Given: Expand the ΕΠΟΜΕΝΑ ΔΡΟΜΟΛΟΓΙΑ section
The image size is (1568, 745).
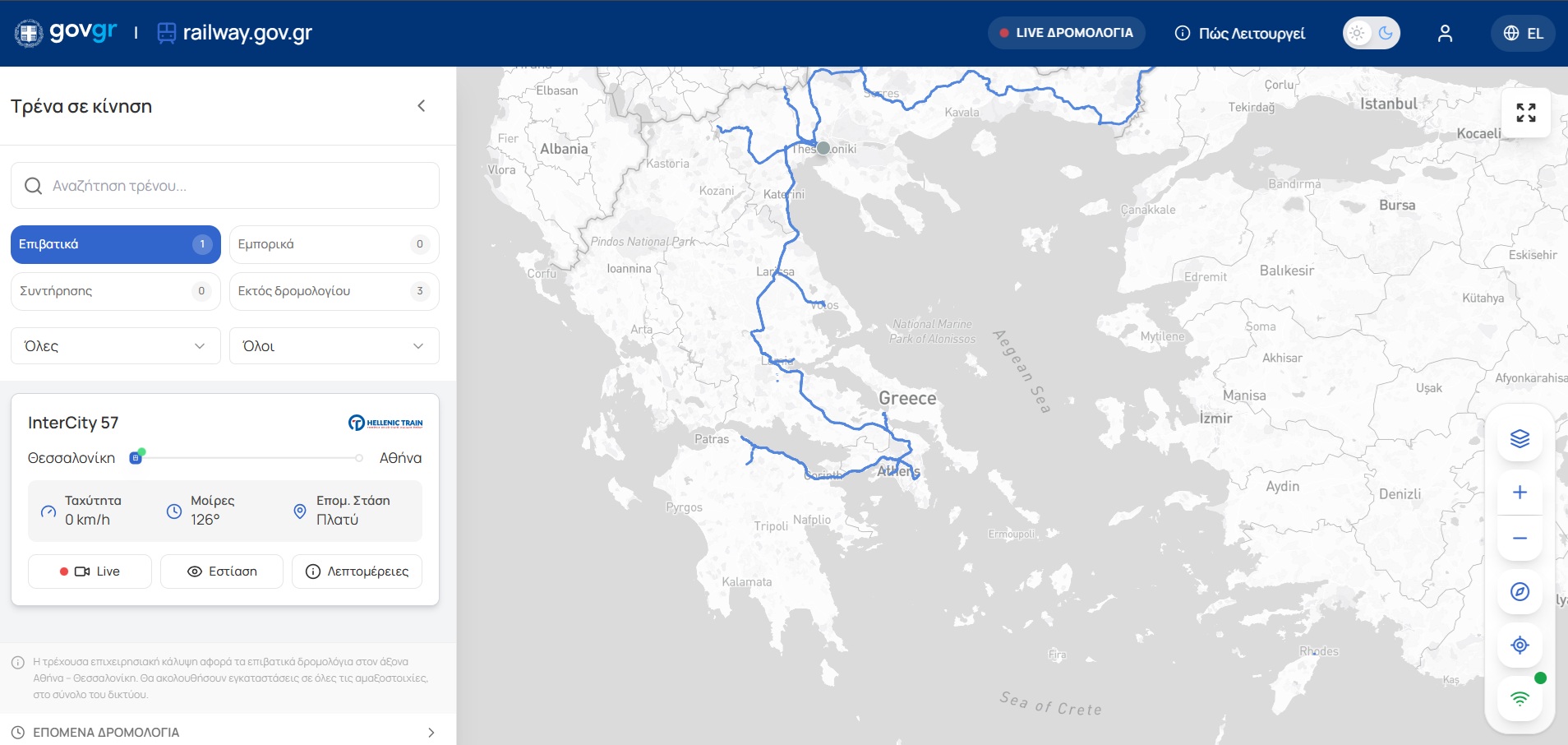Looking at the screenshot, I should pyautogui.click(x=224, y=732).
